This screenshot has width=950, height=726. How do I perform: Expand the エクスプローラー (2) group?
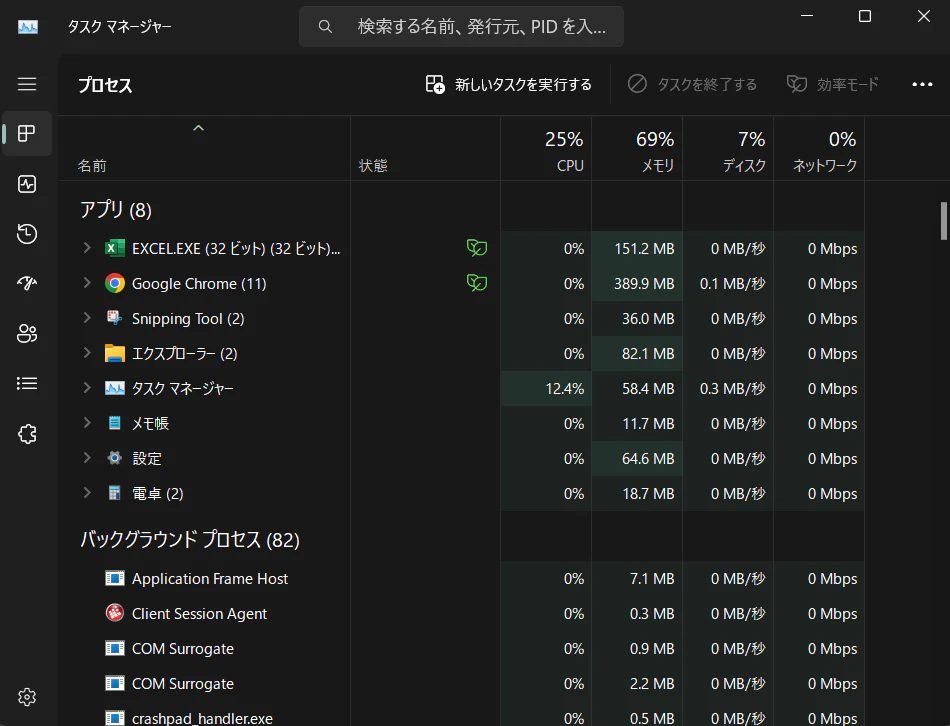(87, 353)
